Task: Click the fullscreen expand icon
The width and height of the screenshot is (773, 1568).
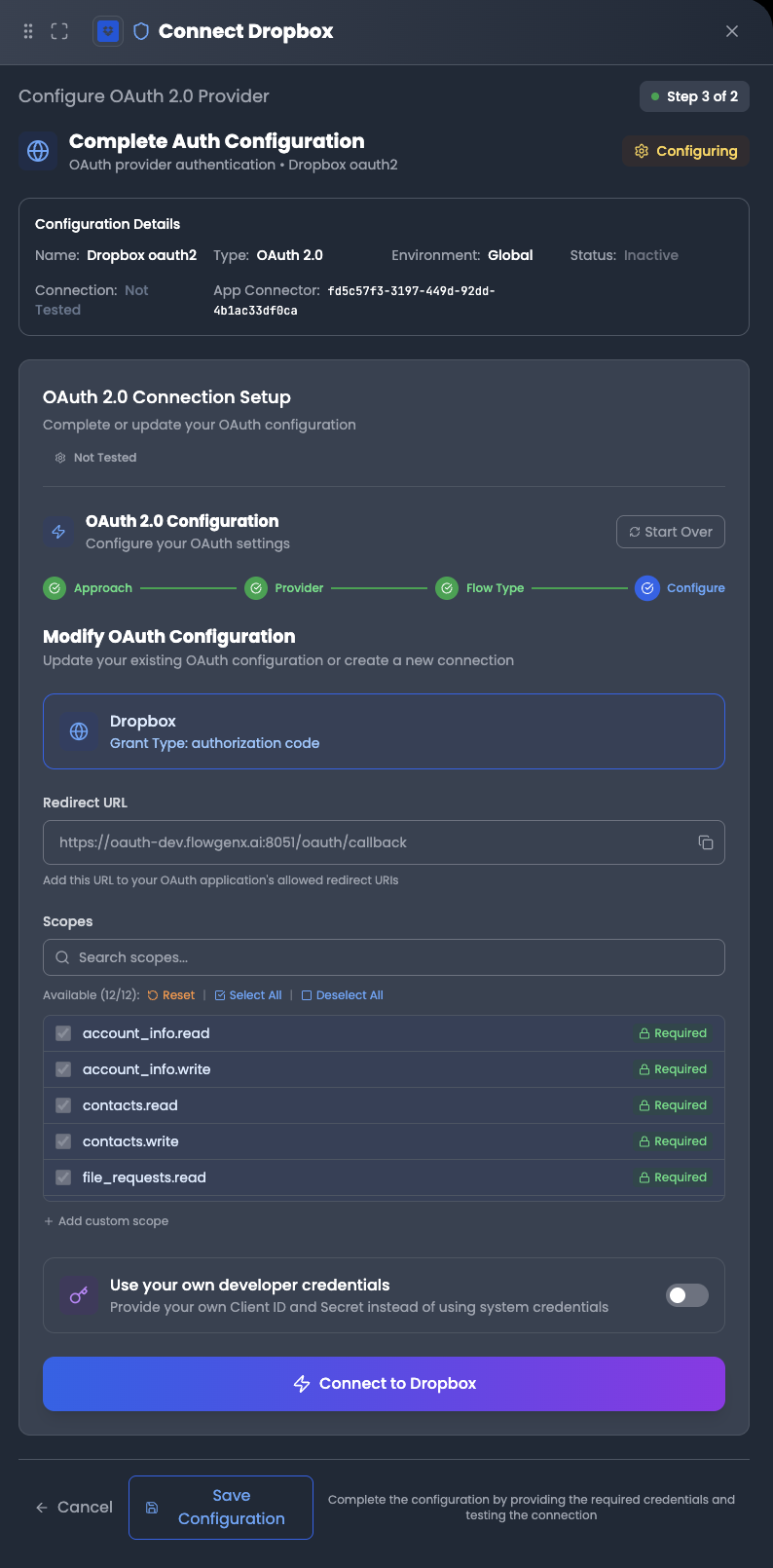Action: [x=59, y=31]
